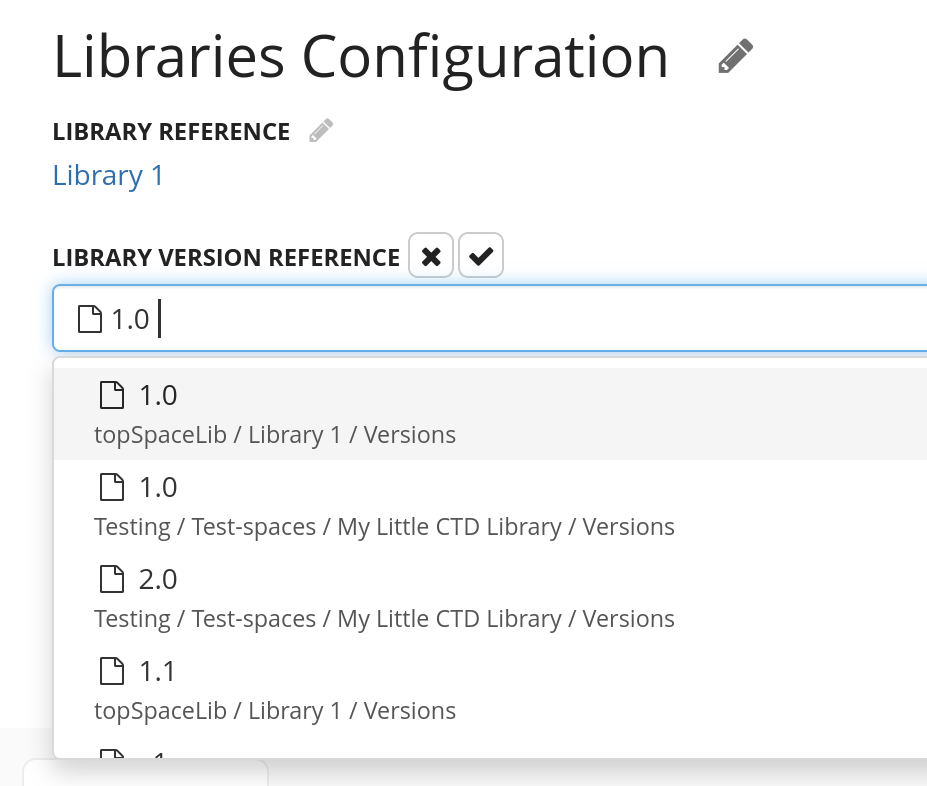
Task: Cancel the version edit with the X button
Action: (x=431, y=256)
